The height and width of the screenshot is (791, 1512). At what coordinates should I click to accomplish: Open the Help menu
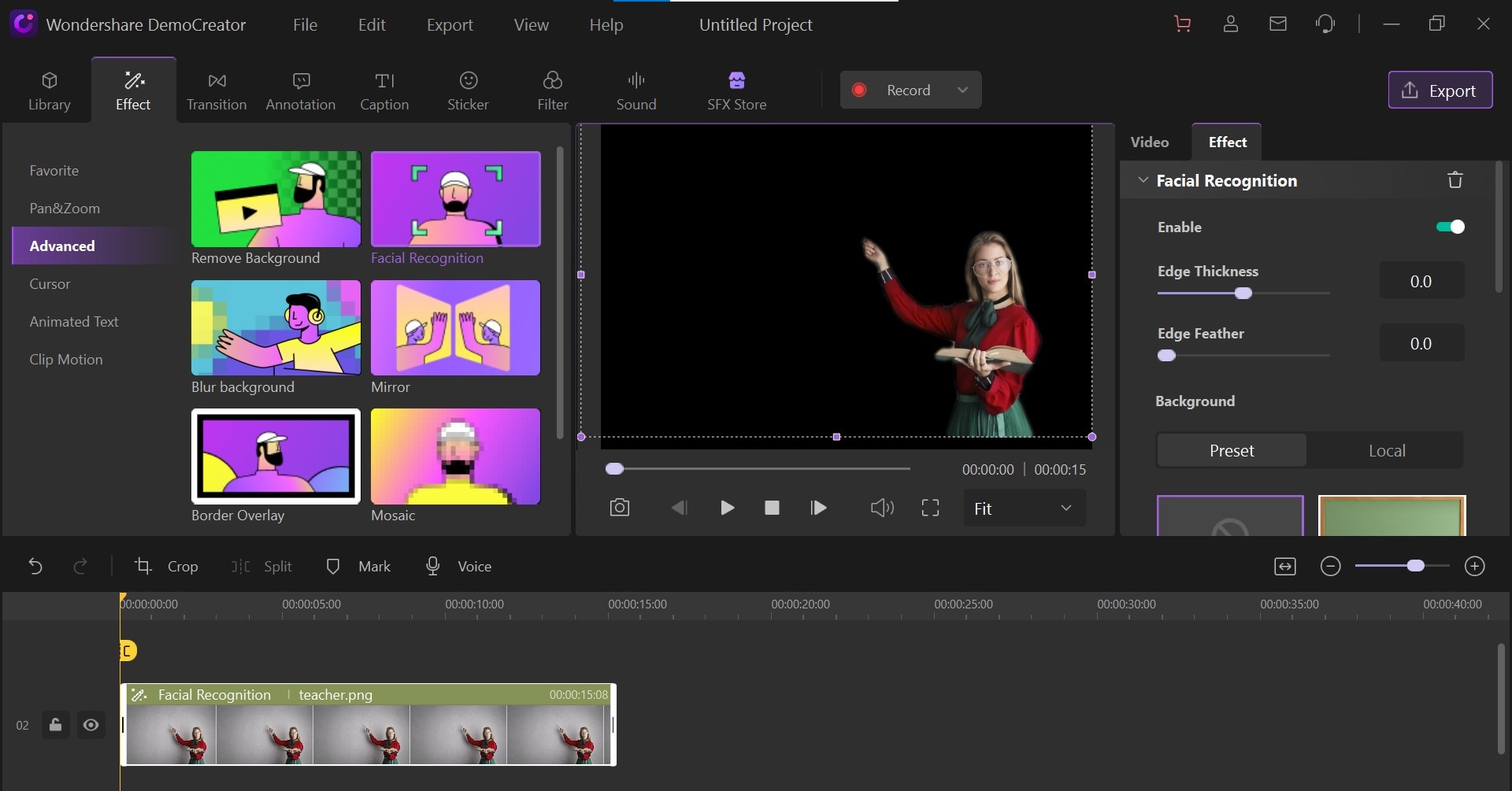point(606,24)
